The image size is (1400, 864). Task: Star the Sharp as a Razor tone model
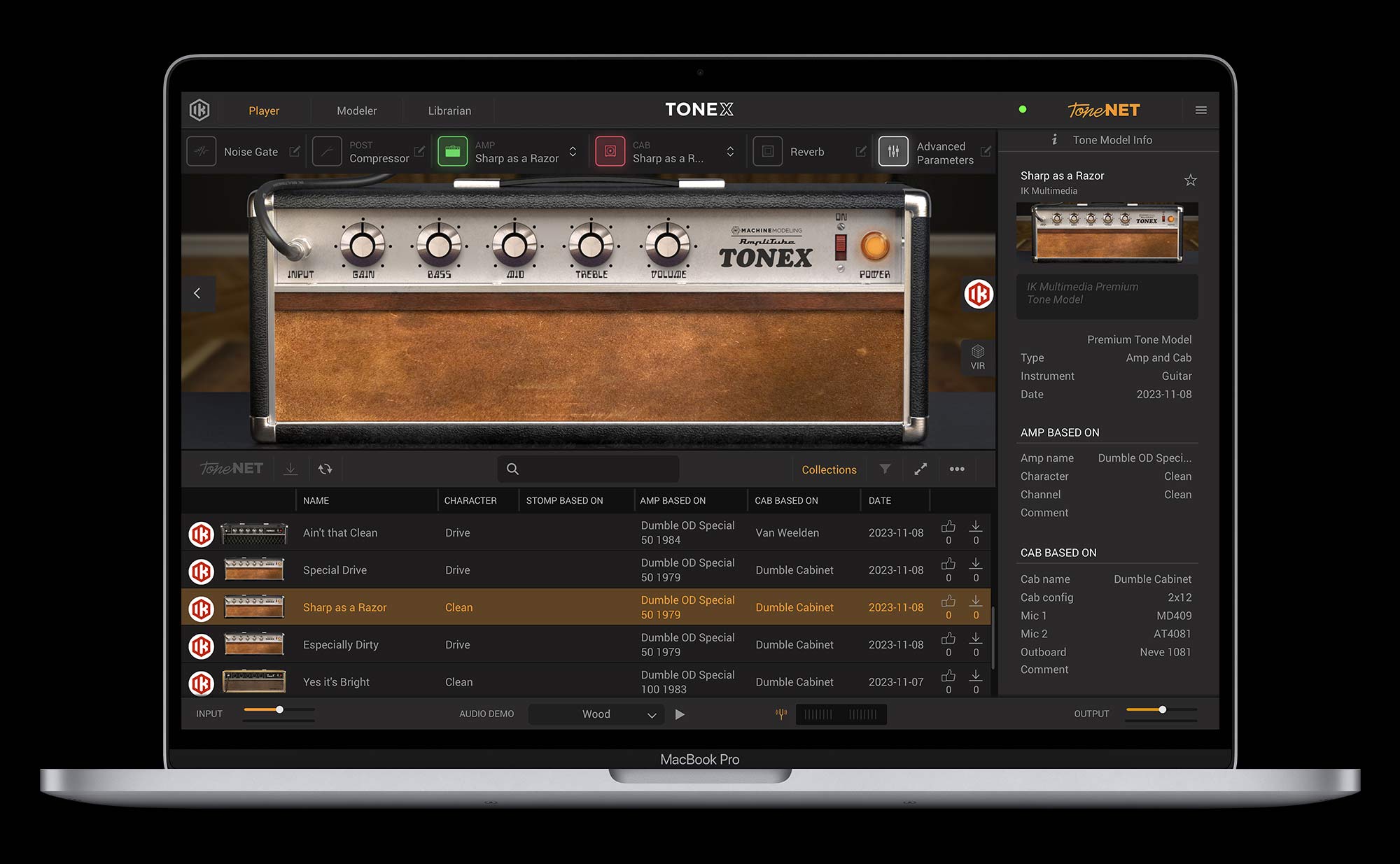(x=1190, y=180)
